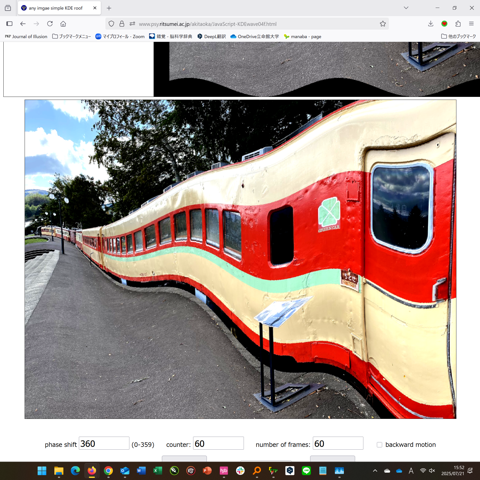Open 'Journal of Illusion' bookmark
Viewport: 480px width, 480px height.
26,36
